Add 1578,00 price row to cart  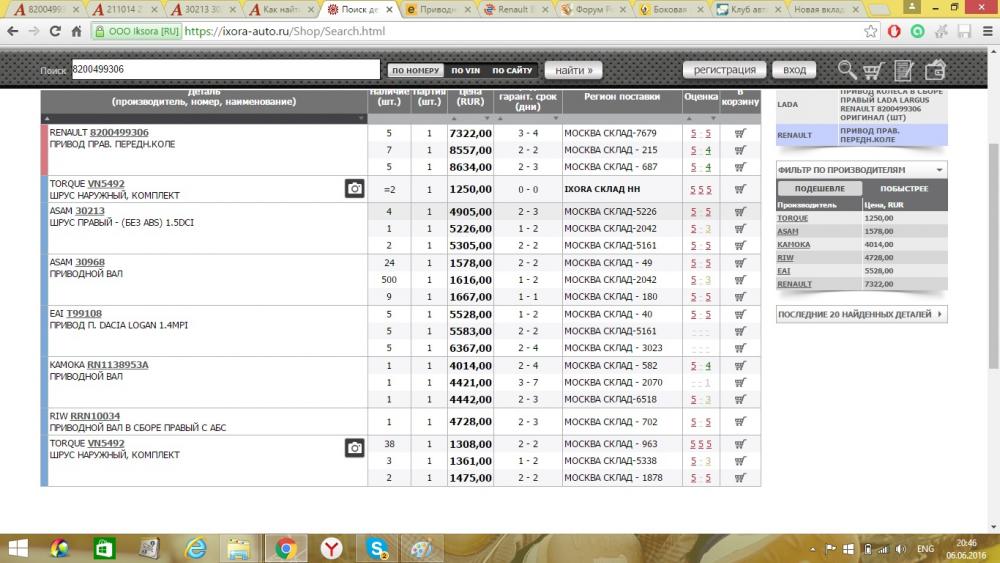point(740,263)
